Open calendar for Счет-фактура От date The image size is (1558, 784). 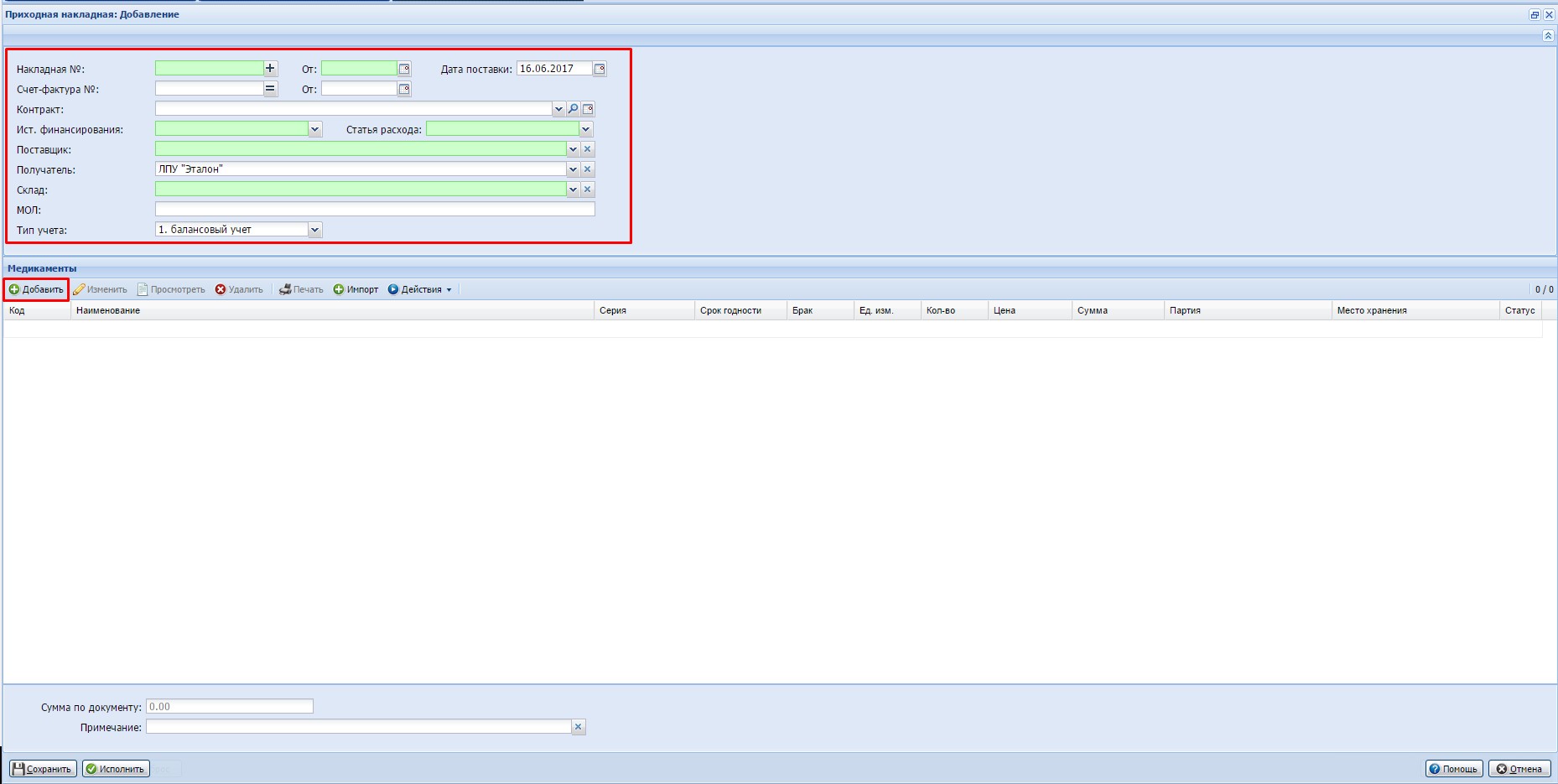pyautogui.click(x=404, y=89)
